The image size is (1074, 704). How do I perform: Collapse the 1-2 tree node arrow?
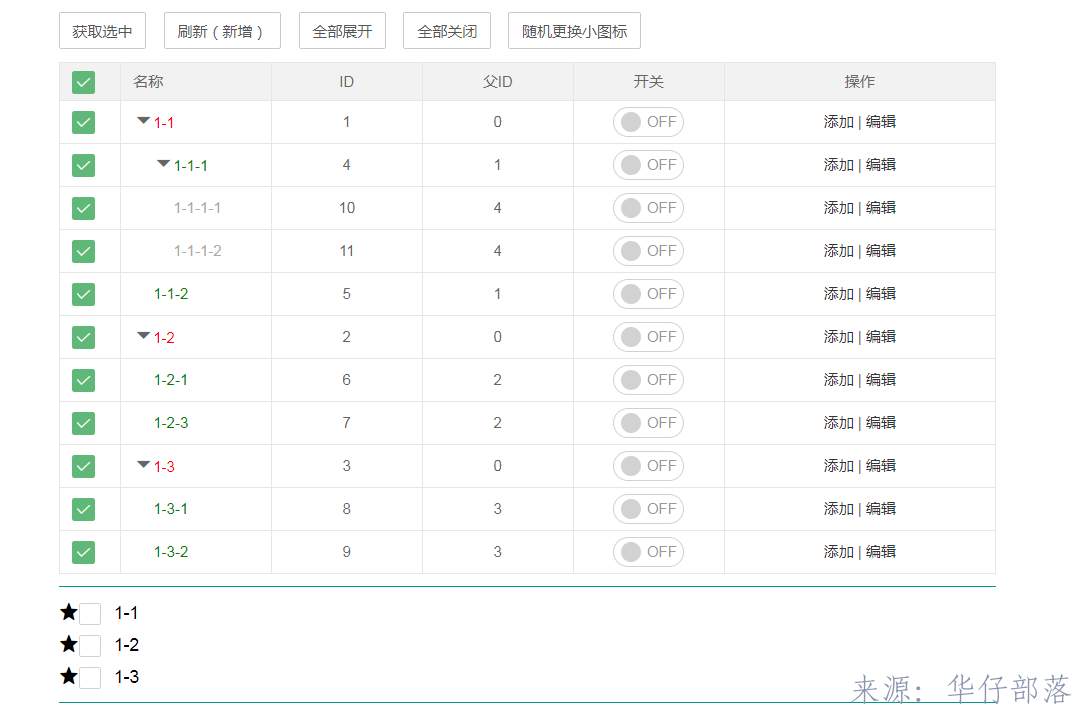(143, 336)
